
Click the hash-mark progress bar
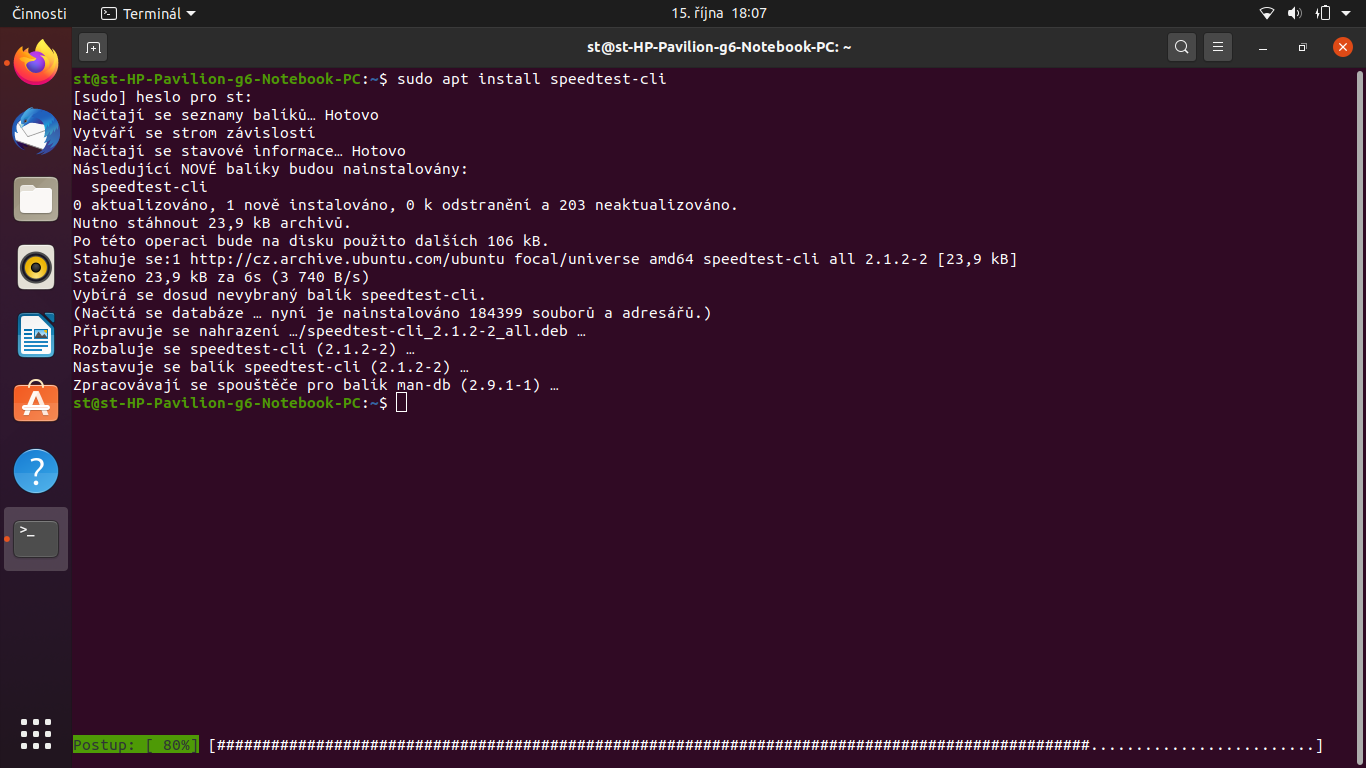766,746
